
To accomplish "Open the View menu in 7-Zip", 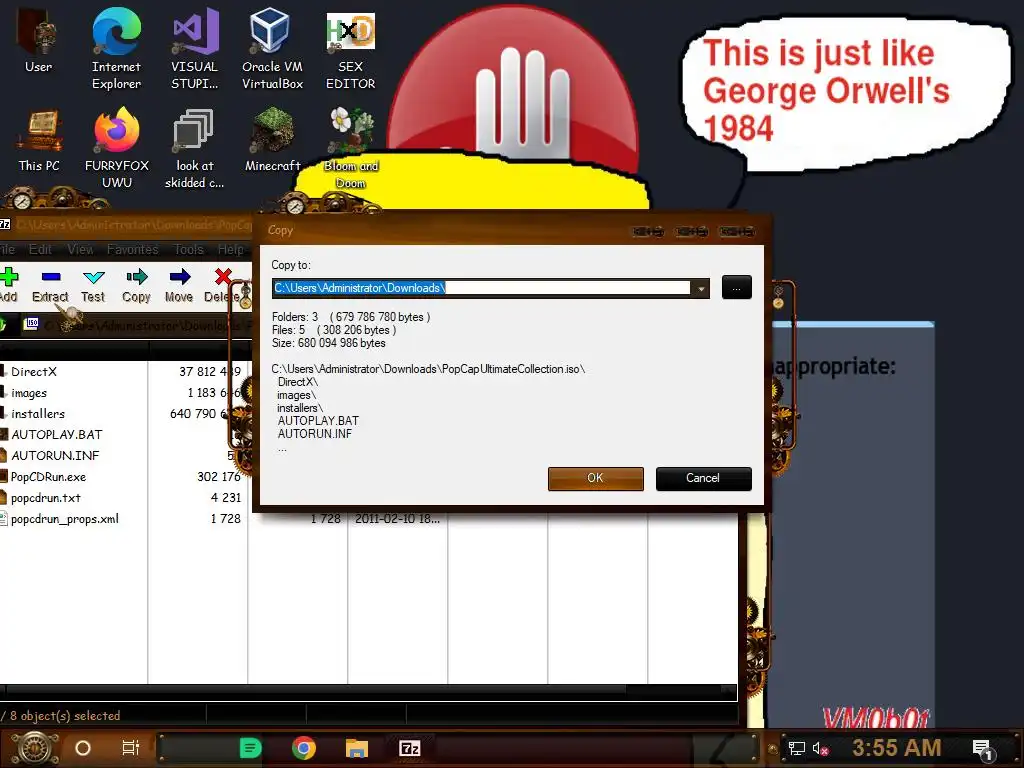I will 80,249.
